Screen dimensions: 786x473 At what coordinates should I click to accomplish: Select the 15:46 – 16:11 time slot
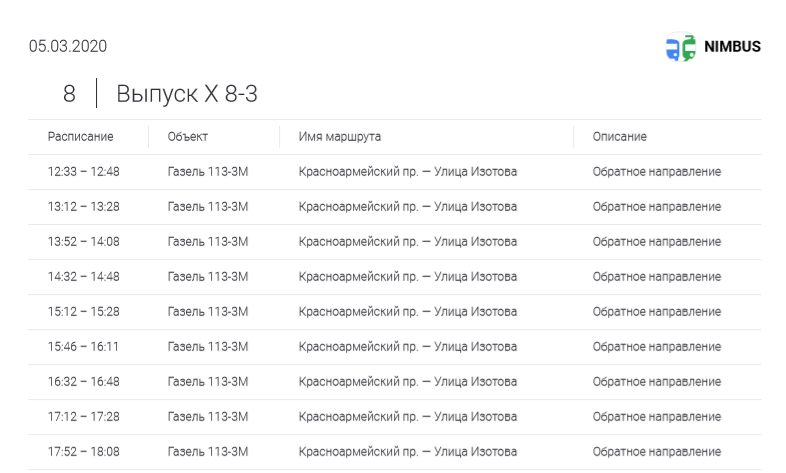84,347
